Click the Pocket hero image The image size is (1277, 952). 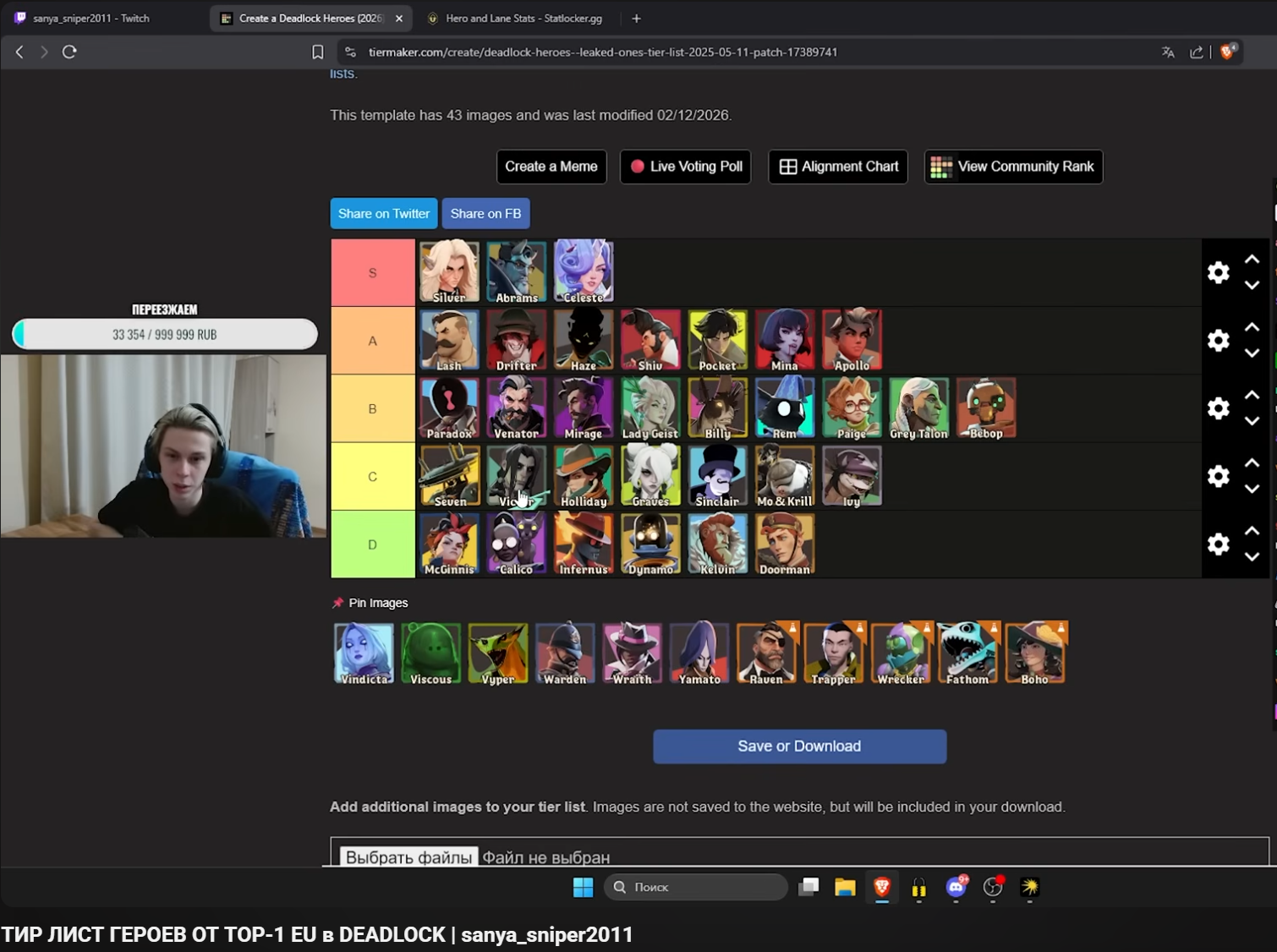click(718, 340)
